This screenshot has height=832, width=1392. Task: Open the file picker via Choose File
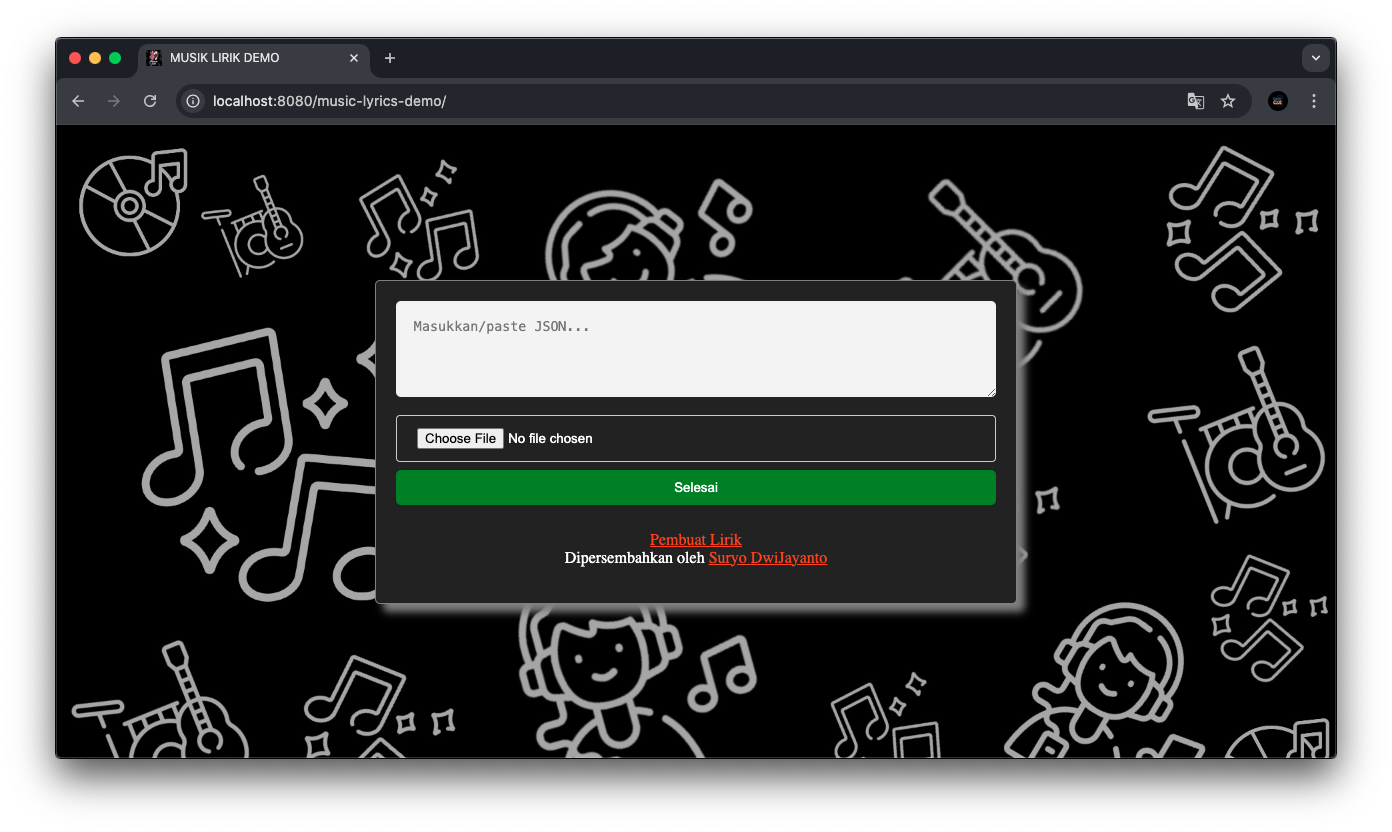coord(460,438)
